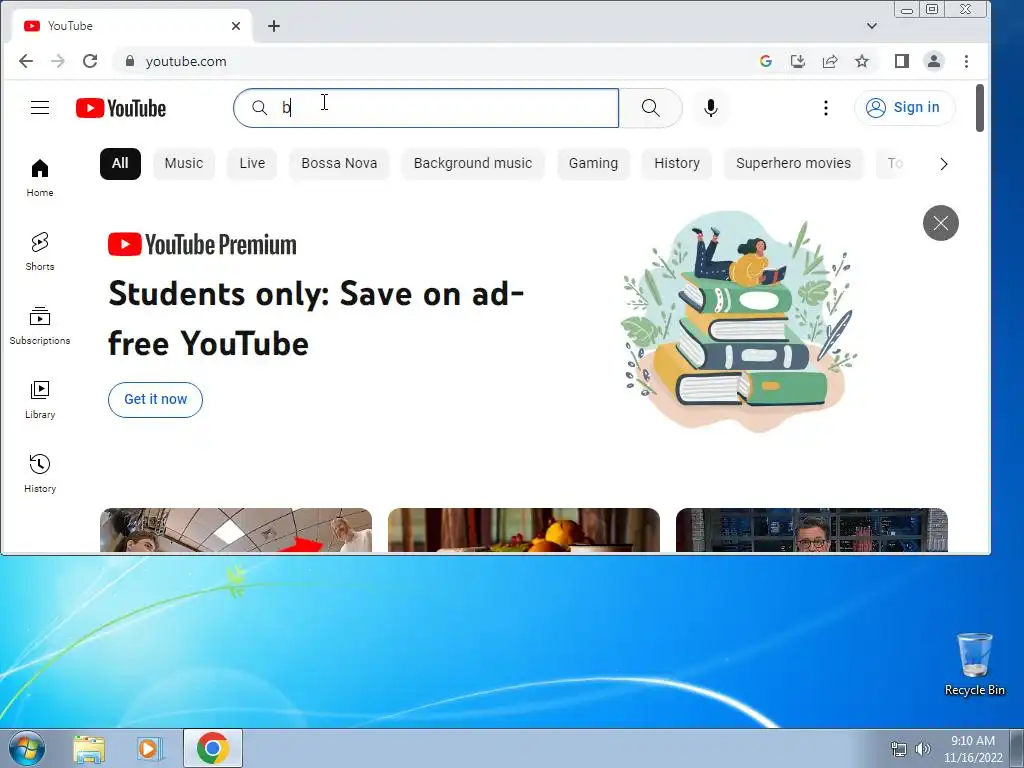1024x768 pixels.
Task: Reload the YouTube page
Action: point(90,61)
